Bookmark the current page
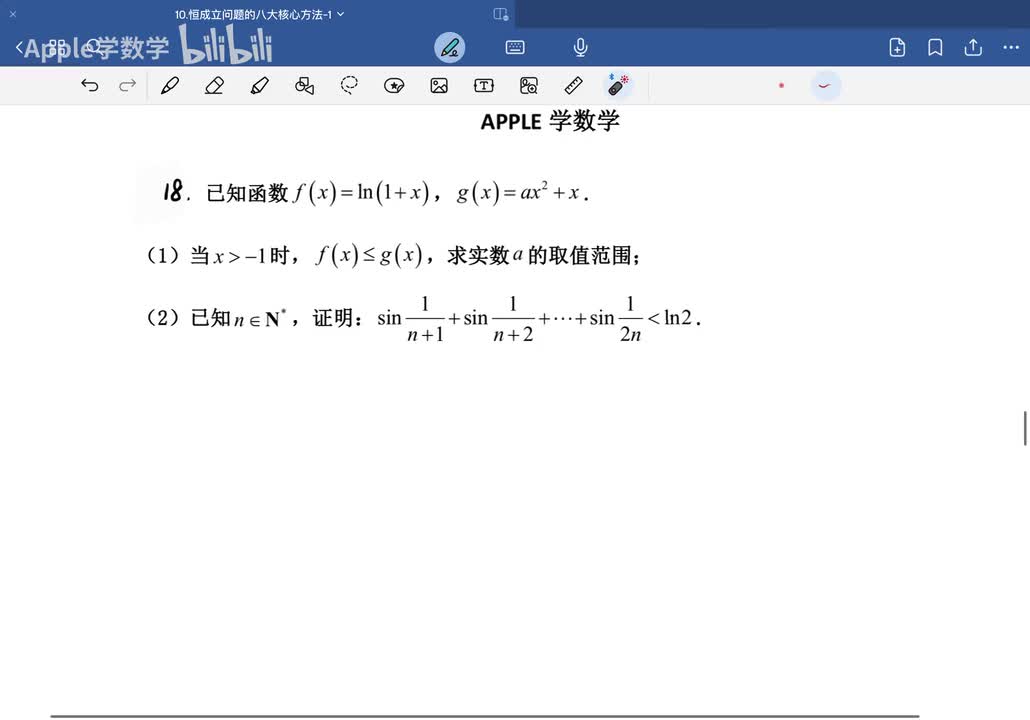 click(x=935, y=47)
